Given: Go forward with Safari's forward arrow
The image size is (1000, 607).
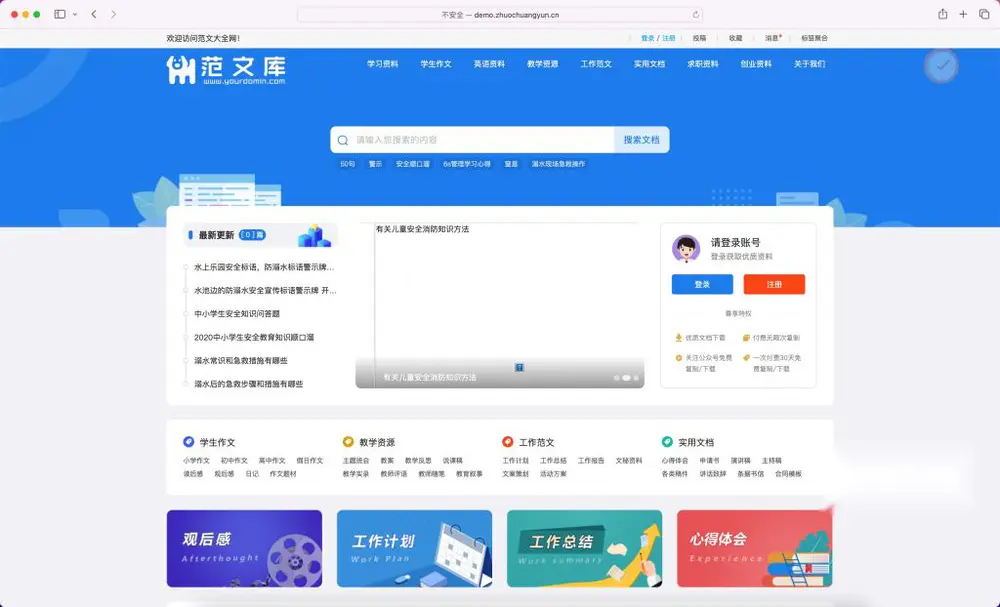Looking at the screenshot, I should point(114,14).
